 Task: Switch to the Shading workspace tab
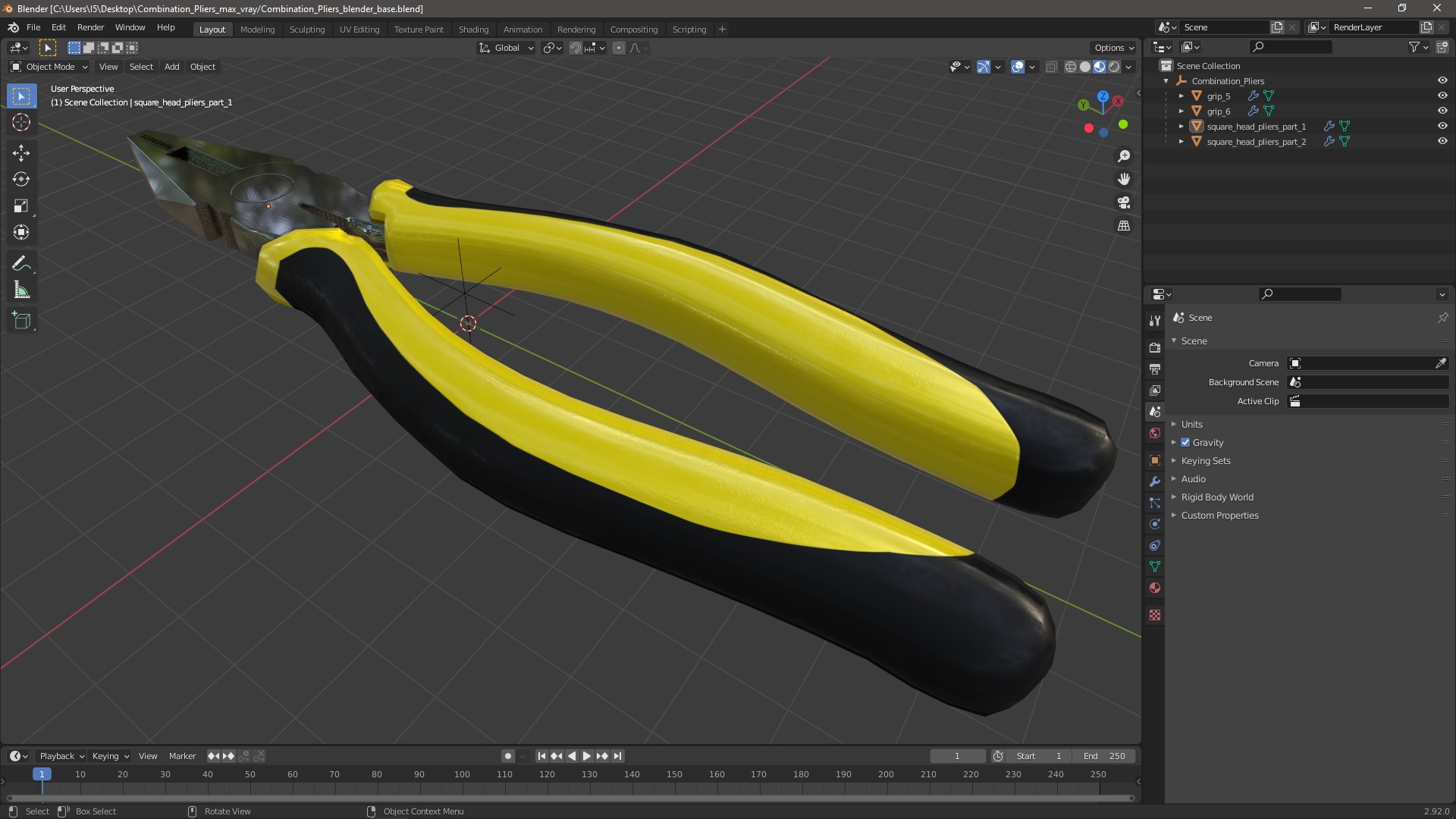(x=473, y=29)
